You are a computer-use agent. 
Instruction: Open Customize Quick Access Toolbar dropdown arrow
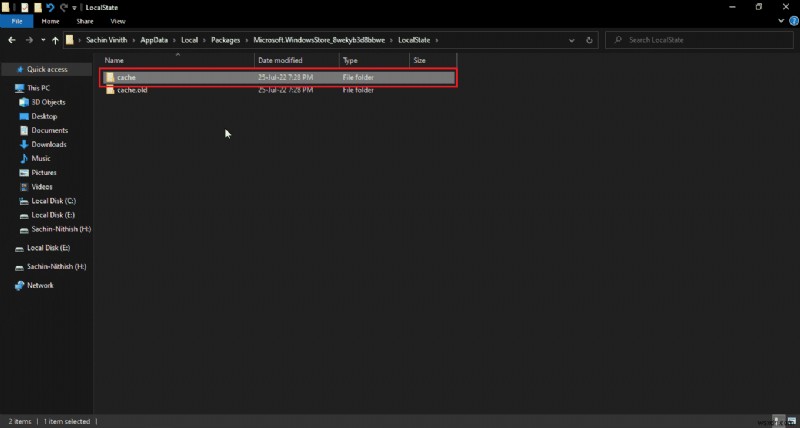pos(74,8)
